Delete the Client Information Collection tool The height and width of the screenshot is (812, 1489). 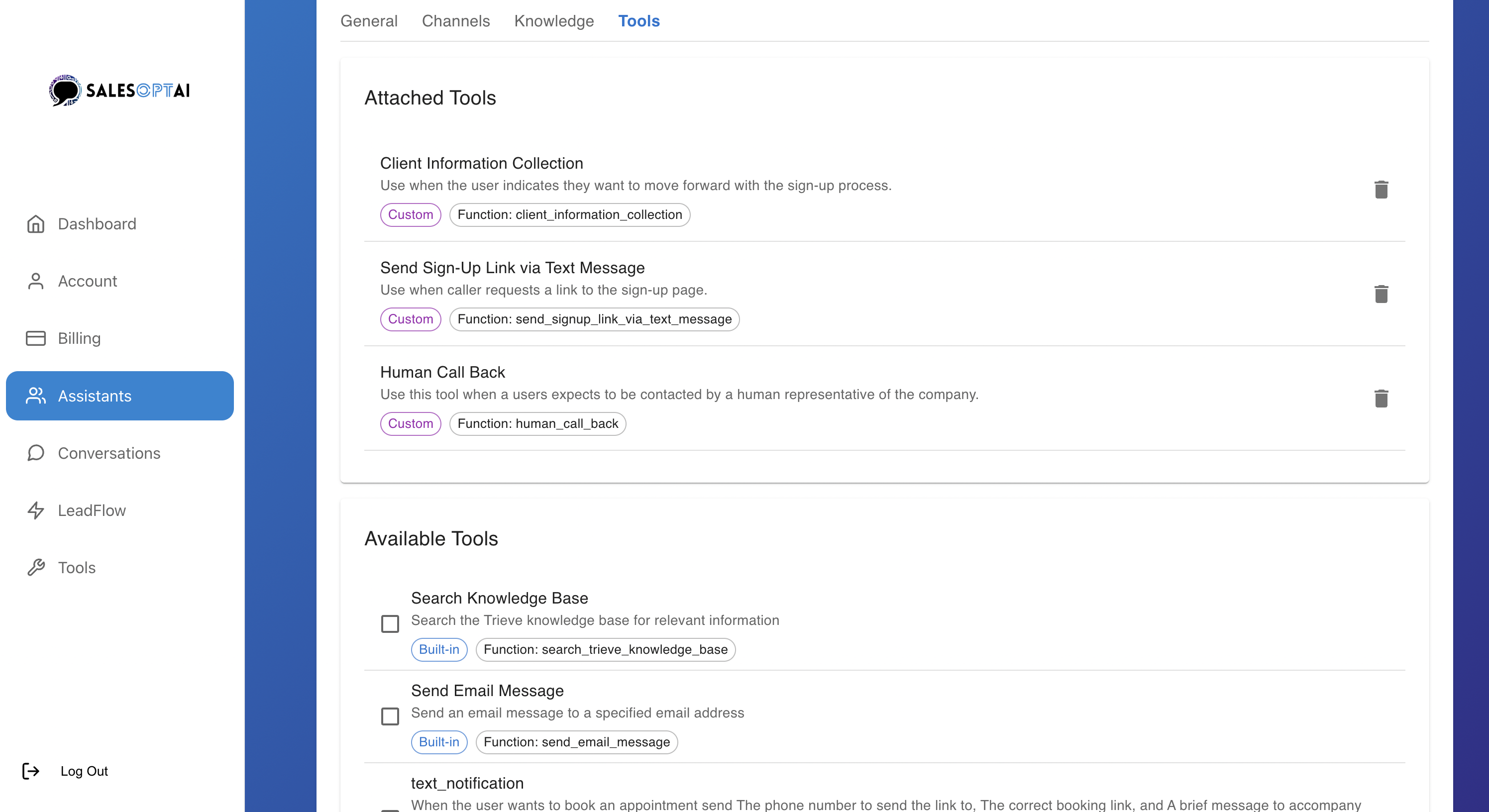1381,190
